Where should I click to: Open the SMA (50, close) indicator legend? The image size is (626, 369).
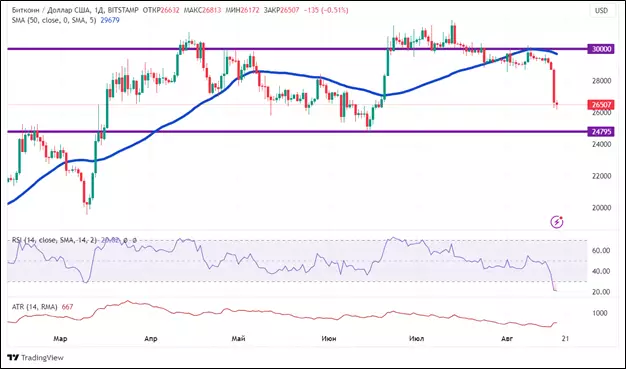tap(54, 20)
